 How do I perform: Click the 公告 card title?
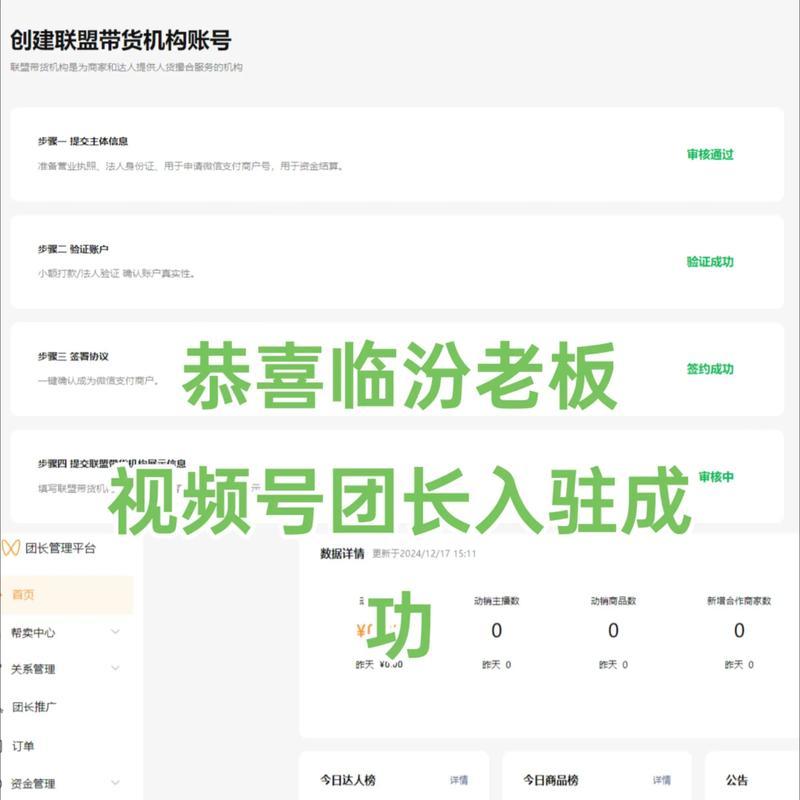tap(737, 780)
